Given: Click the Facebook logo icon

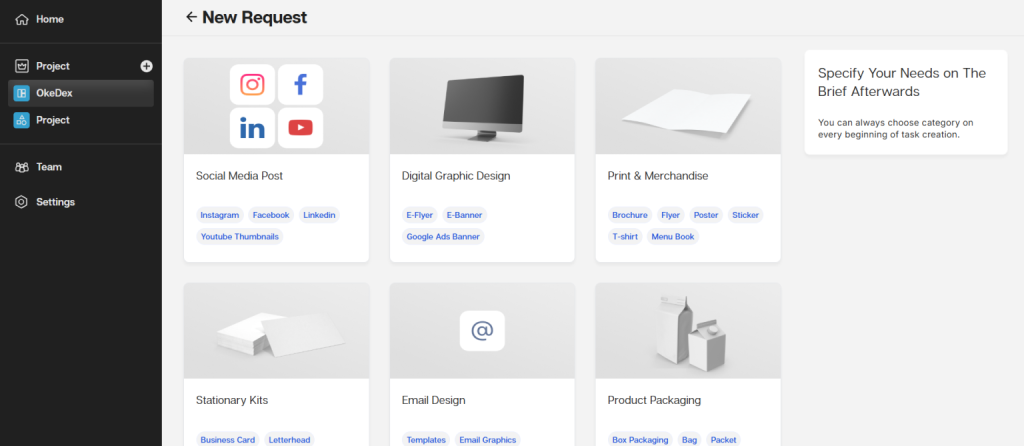Looking at the screenshot, I should pos(300,85).
